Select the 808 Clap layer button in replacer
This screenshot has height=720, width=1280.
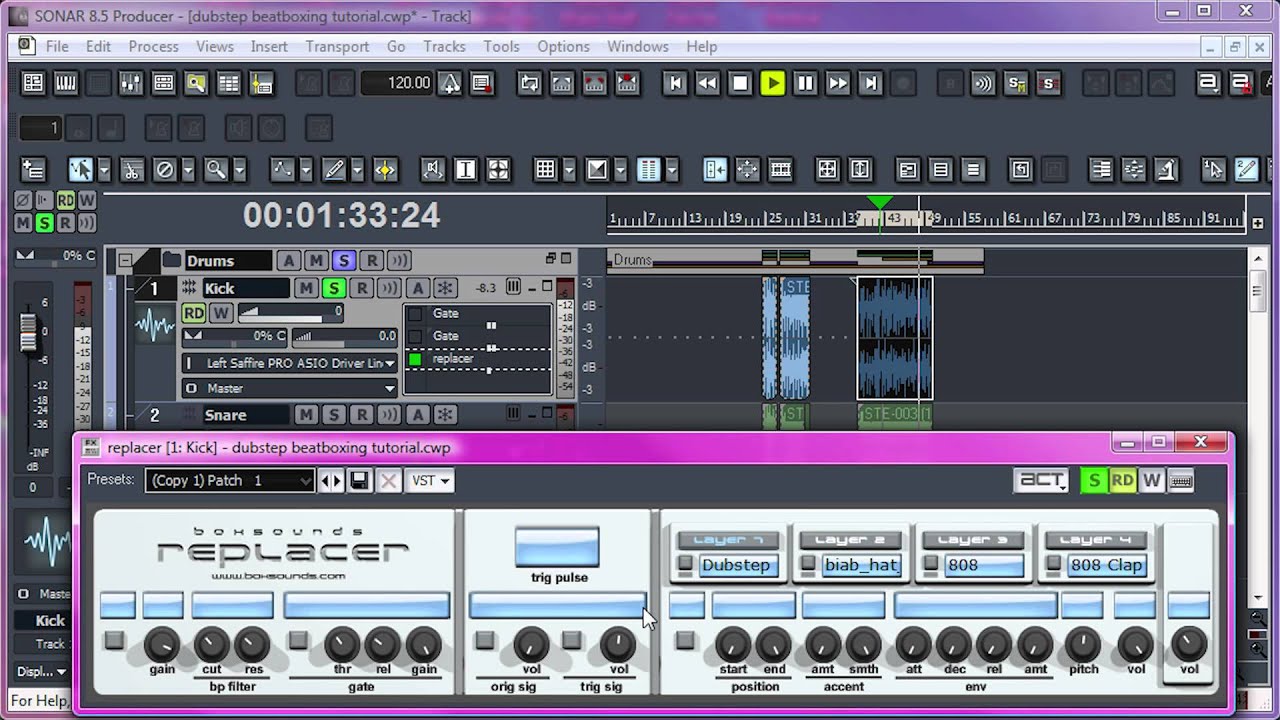point(1106,565)
